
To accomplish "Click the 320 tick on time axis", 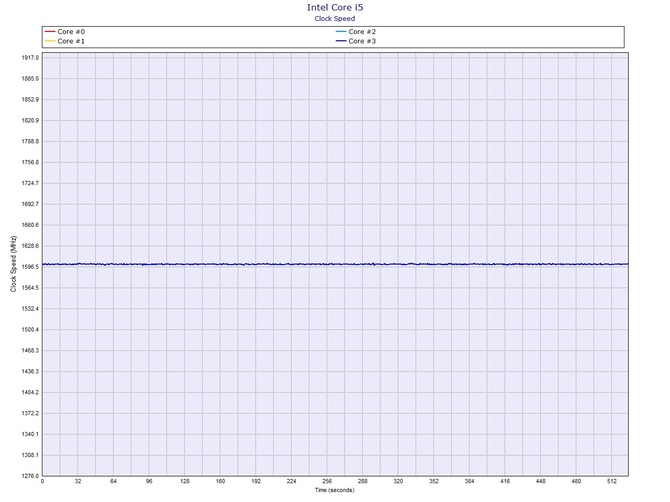I will [x=398, y=481].
